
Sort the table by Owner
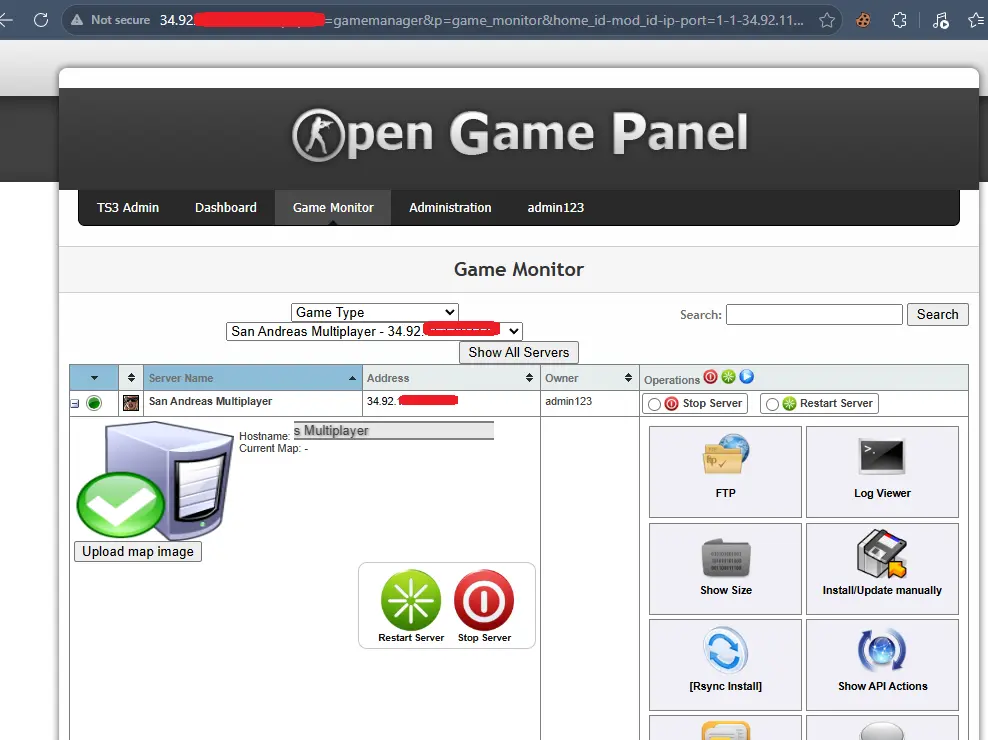click(590, 378)
